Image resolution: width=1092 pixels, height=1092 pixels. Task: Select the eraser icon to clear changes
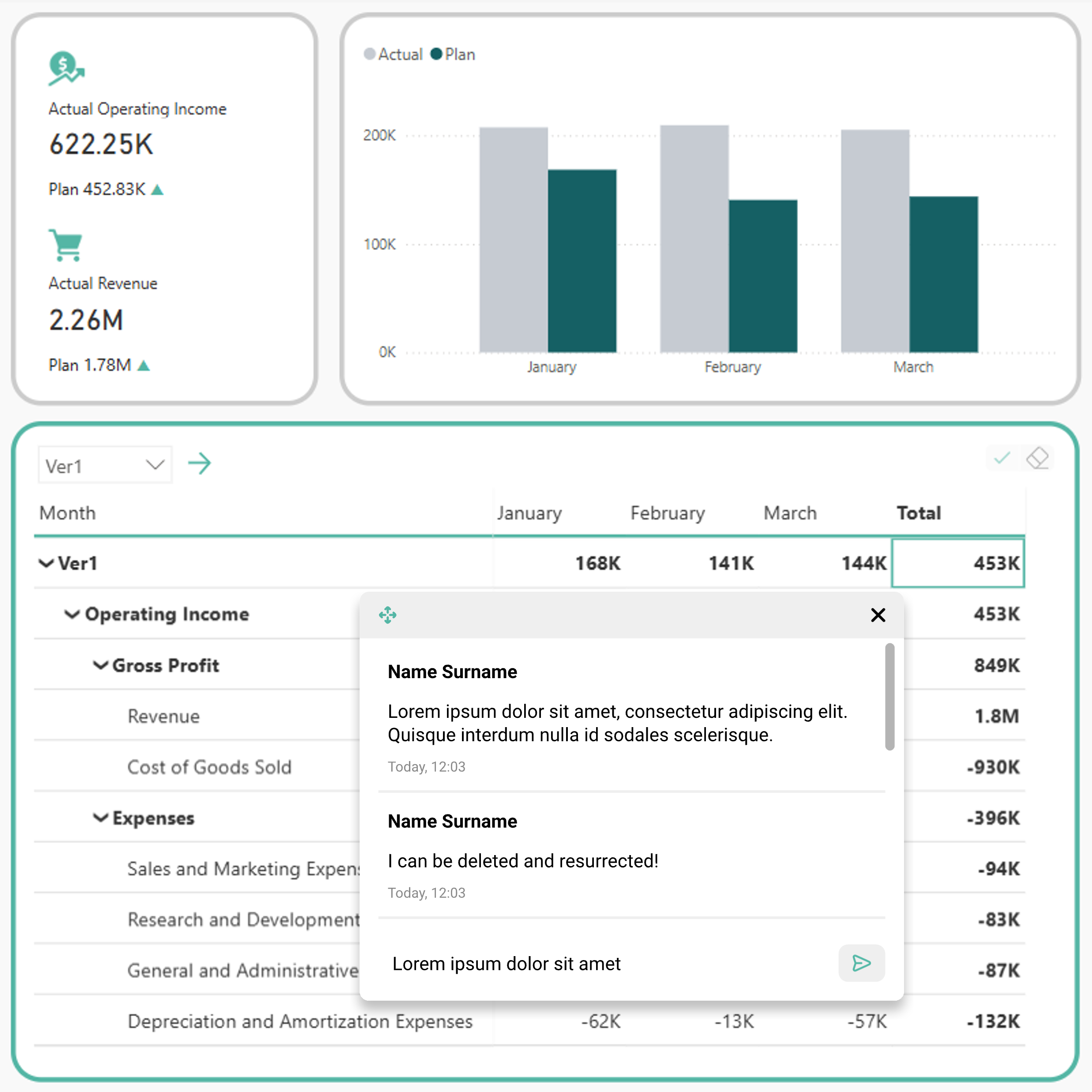pos(1039,458)
